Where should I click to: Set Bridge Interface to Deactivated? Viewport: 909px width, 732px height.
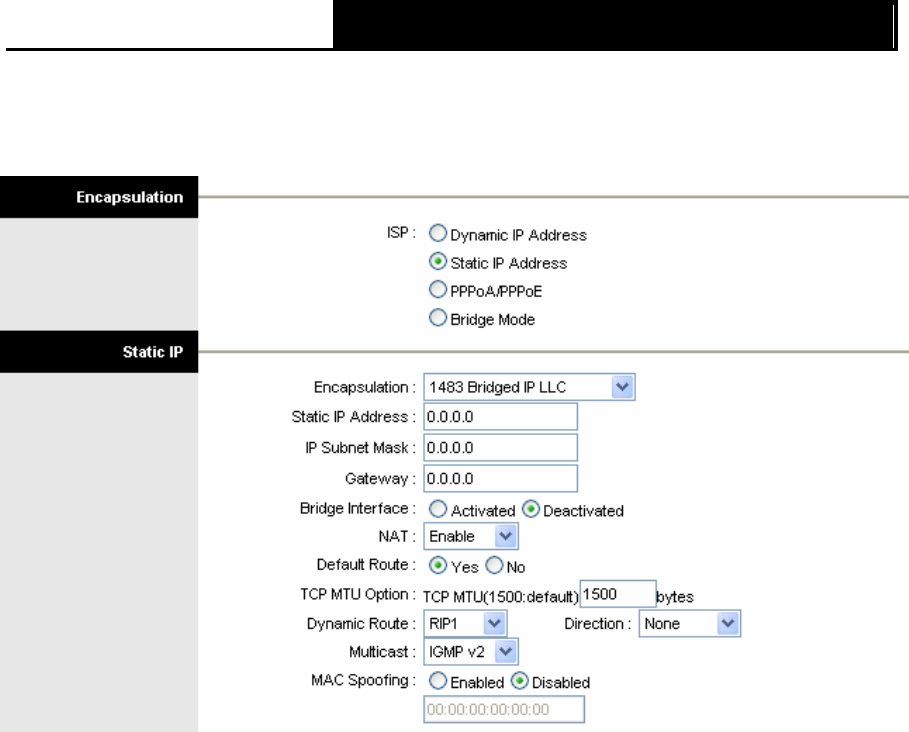[530, 509]
